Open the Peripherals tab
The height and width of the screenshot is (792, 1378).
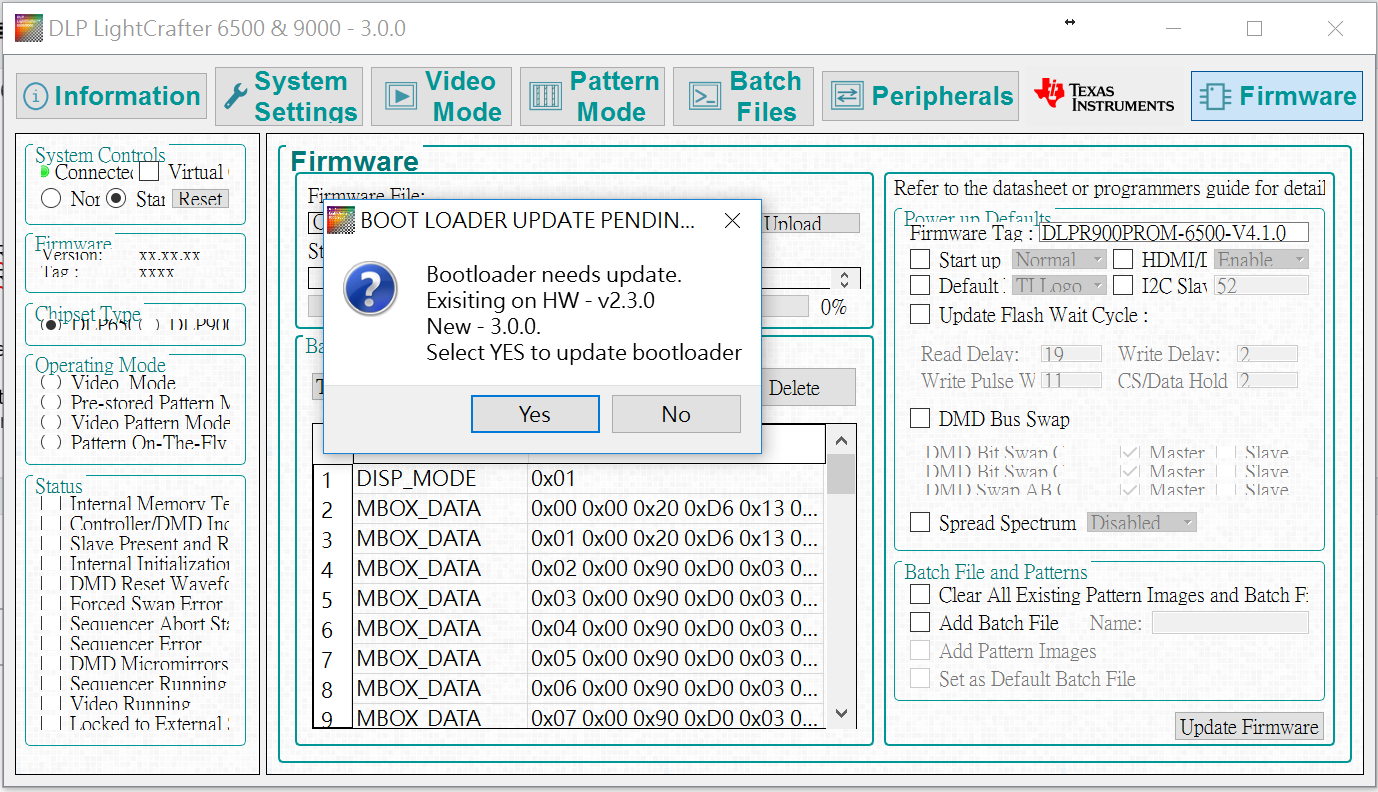point(920,97)
